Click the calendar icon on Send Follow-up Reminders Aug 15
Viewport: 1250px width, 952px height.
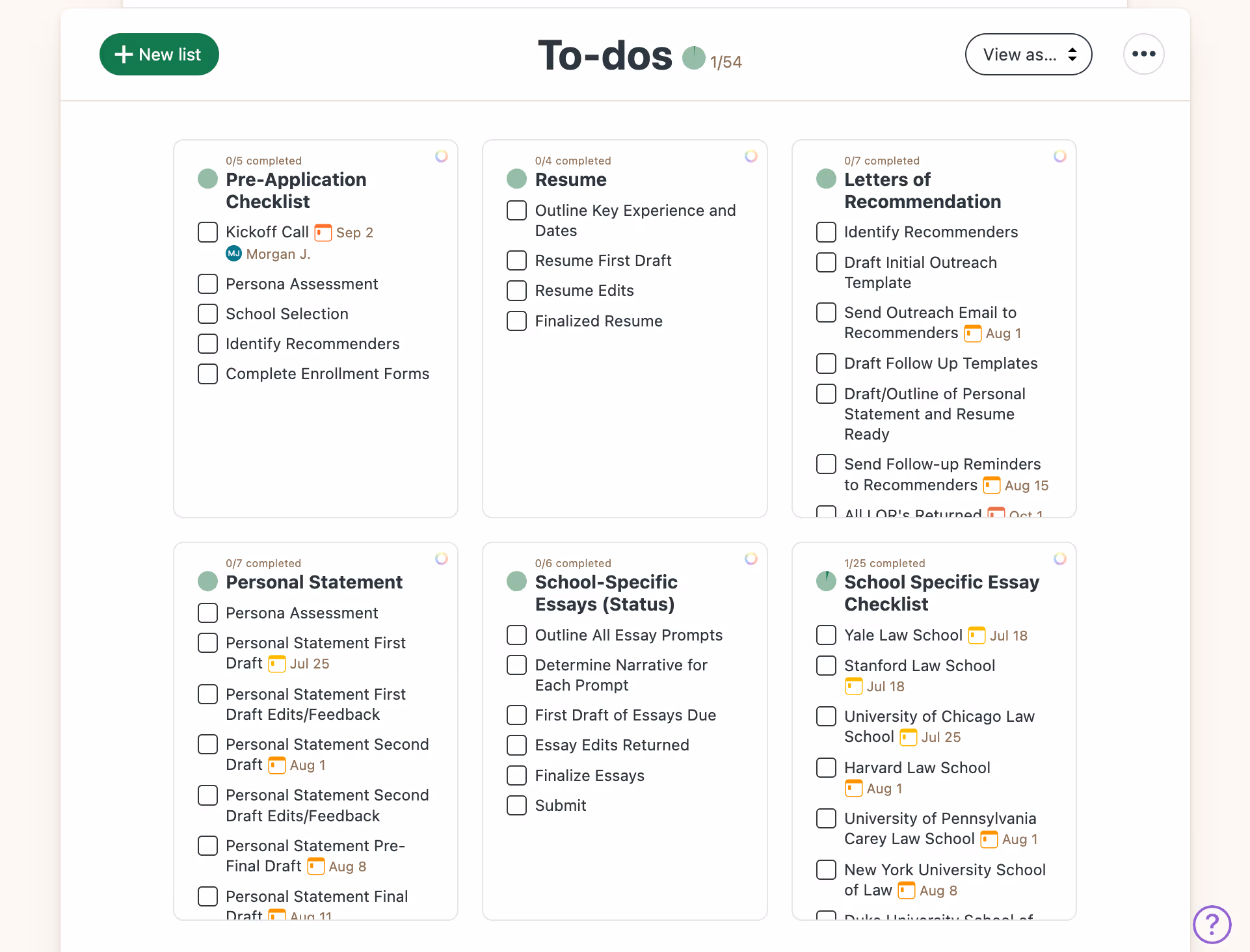pyautogui.click(x=991, y=485)
